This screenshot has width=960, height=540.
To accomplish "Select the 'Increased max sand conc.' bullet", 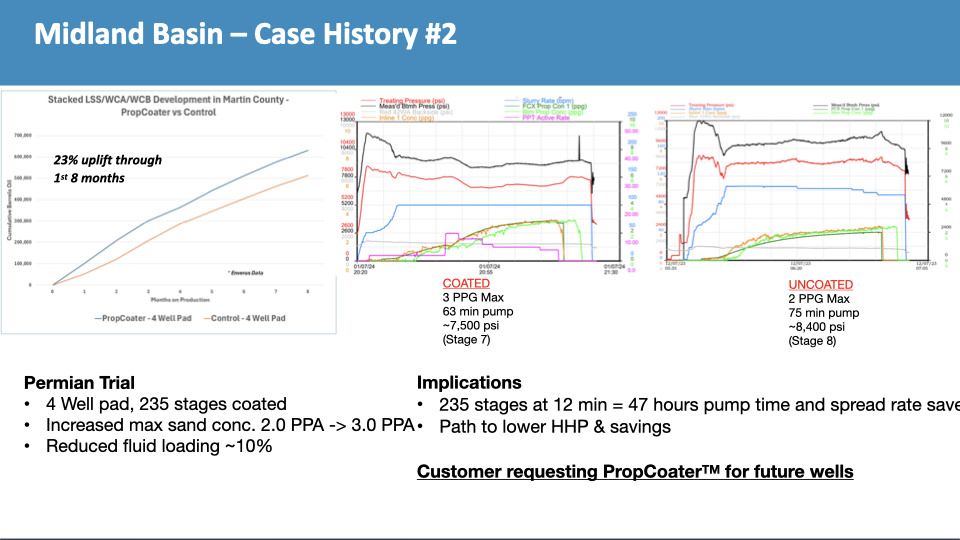I will point(230,425).
